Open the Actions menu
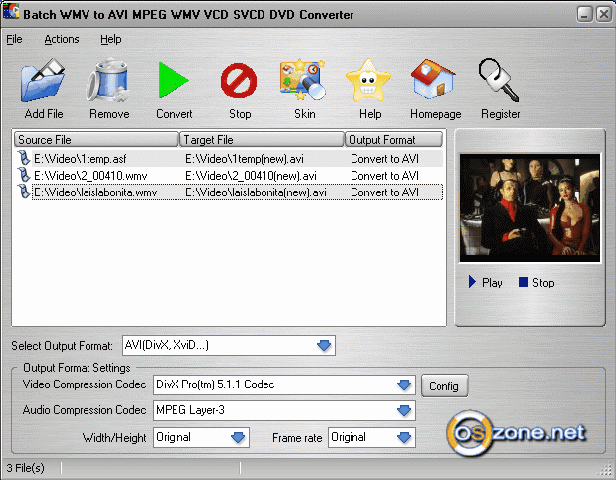This screenshot has height=480, width=616. 62,39
